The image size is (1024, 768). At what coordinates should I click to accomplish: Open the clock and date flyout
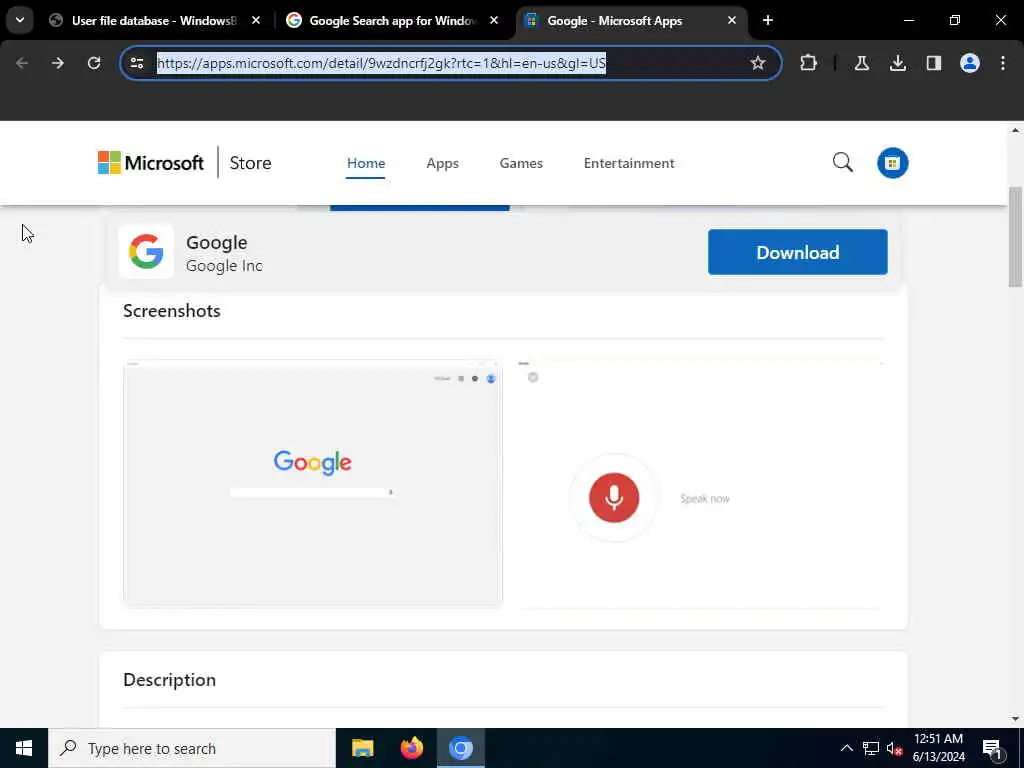(938, 748)
